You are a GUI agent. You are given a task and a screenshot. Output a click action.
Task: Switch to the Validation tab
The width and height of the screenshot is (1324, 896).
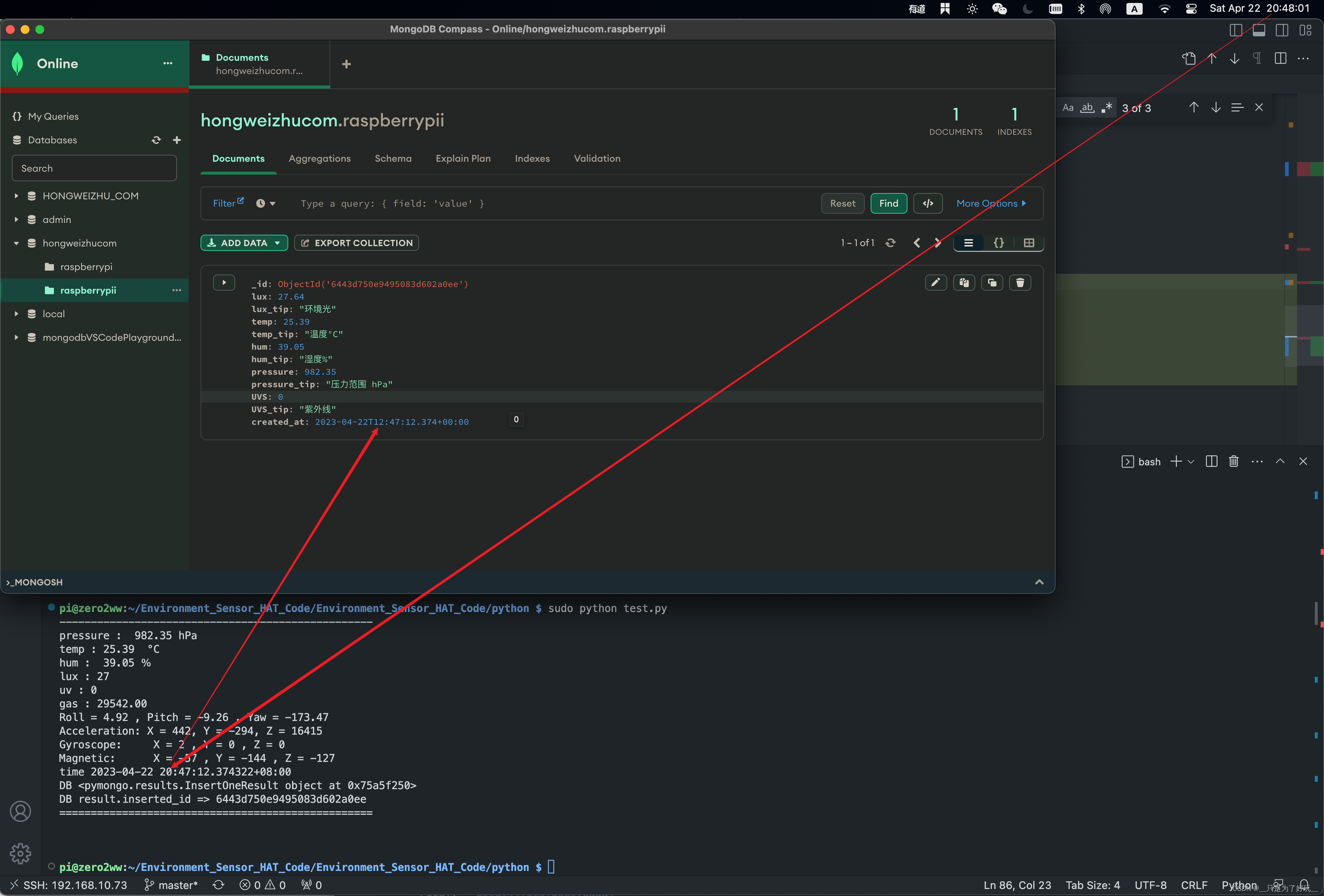coord(597,158)
